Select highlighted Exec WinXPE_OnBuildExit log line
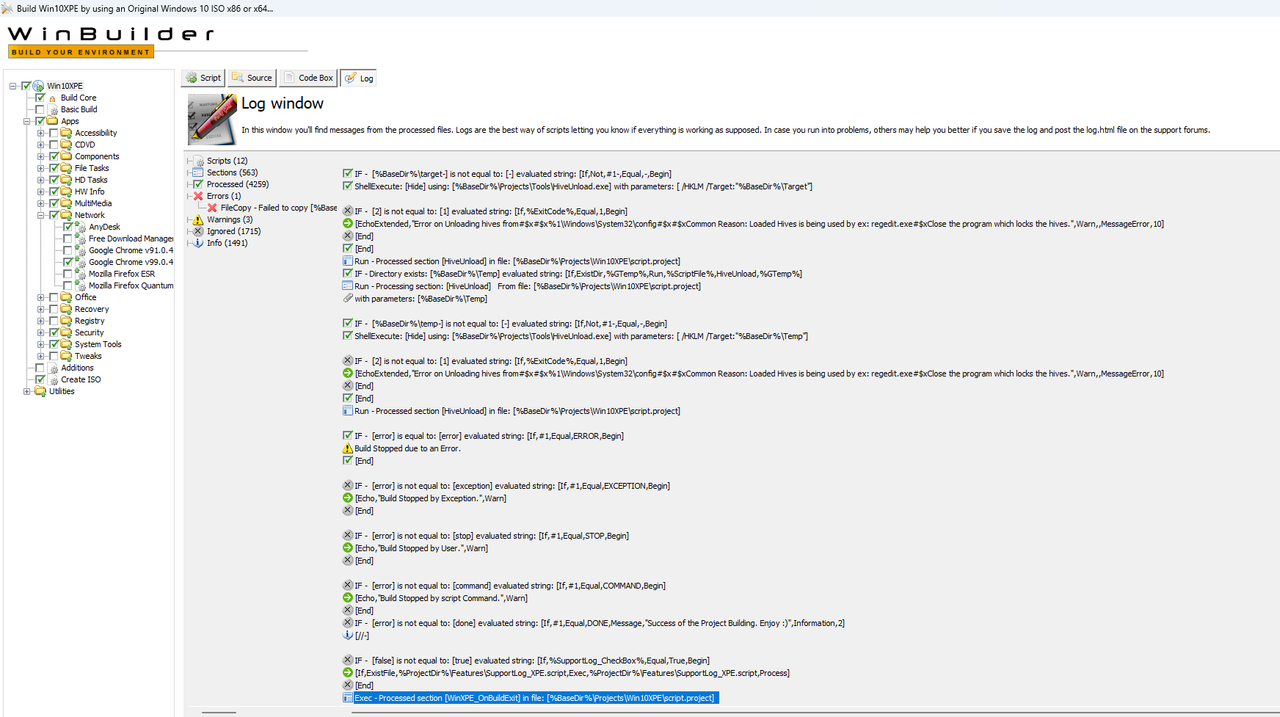This screenshot has height=717, width=1280. [535, 698]
